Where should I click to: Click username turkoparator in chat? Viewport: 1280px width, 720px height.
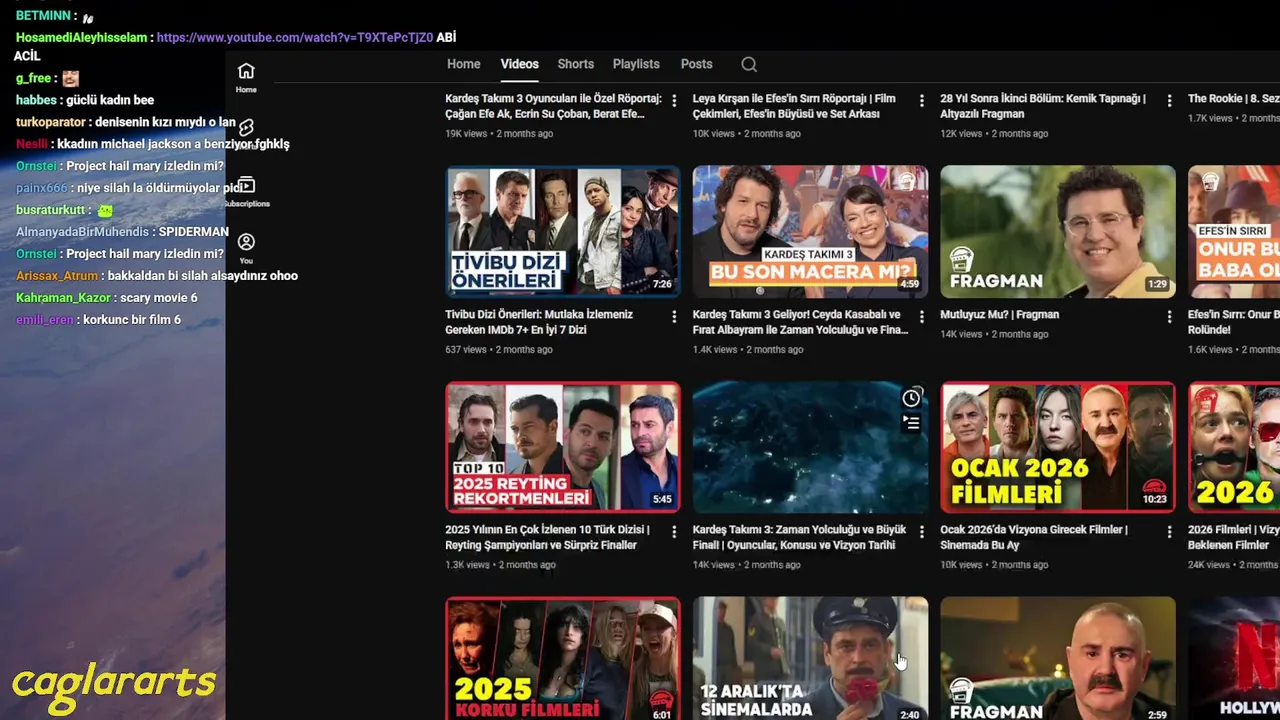(x=51, y=122)
